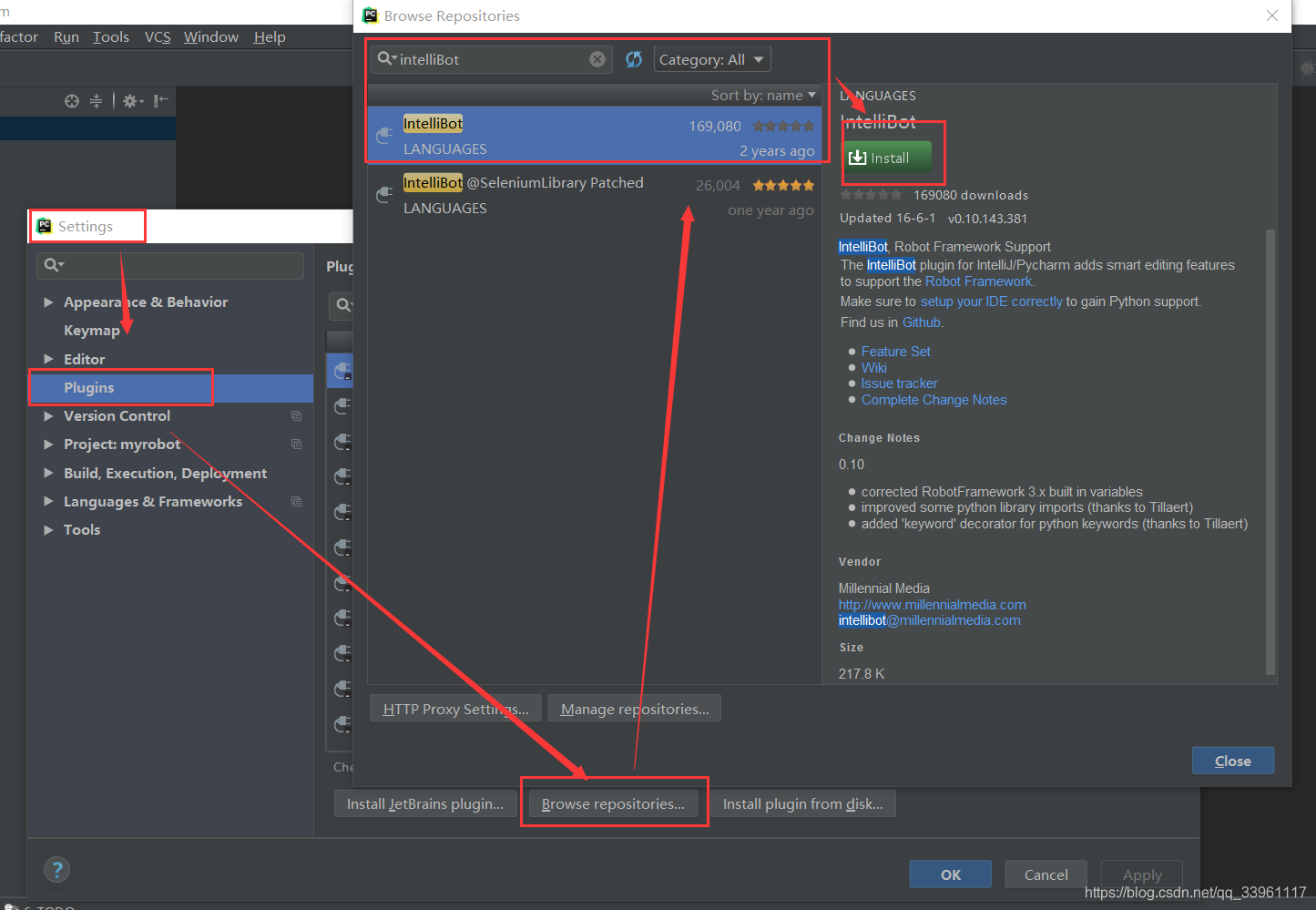The height and width of the screenshot is (910, 1316).
Task: Click the green Install button
Action: [x=886, y=158]
